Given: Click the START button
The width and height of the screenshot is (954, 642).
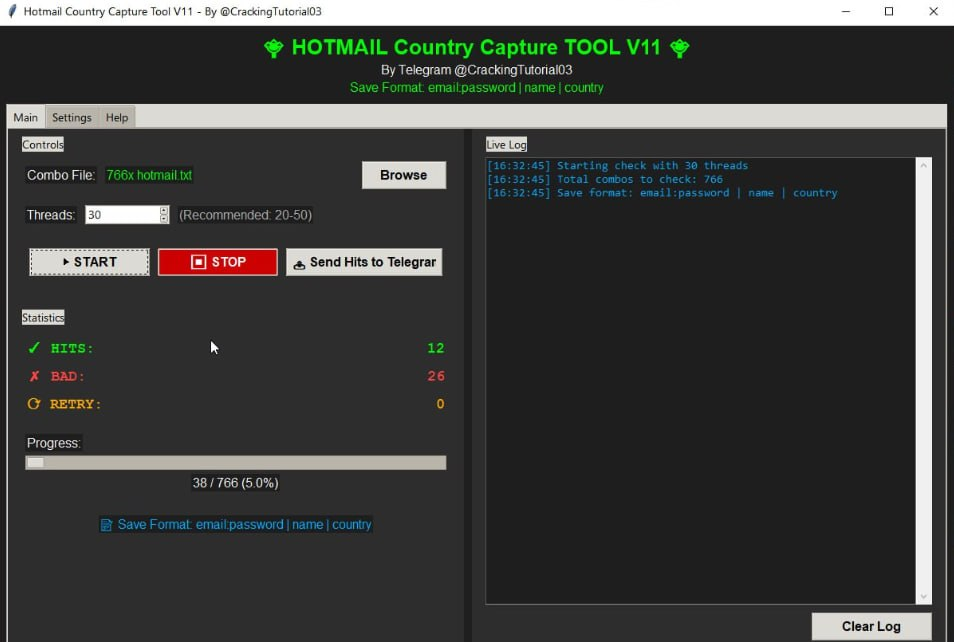Looking at the screenshot, I should coord(89,262).
